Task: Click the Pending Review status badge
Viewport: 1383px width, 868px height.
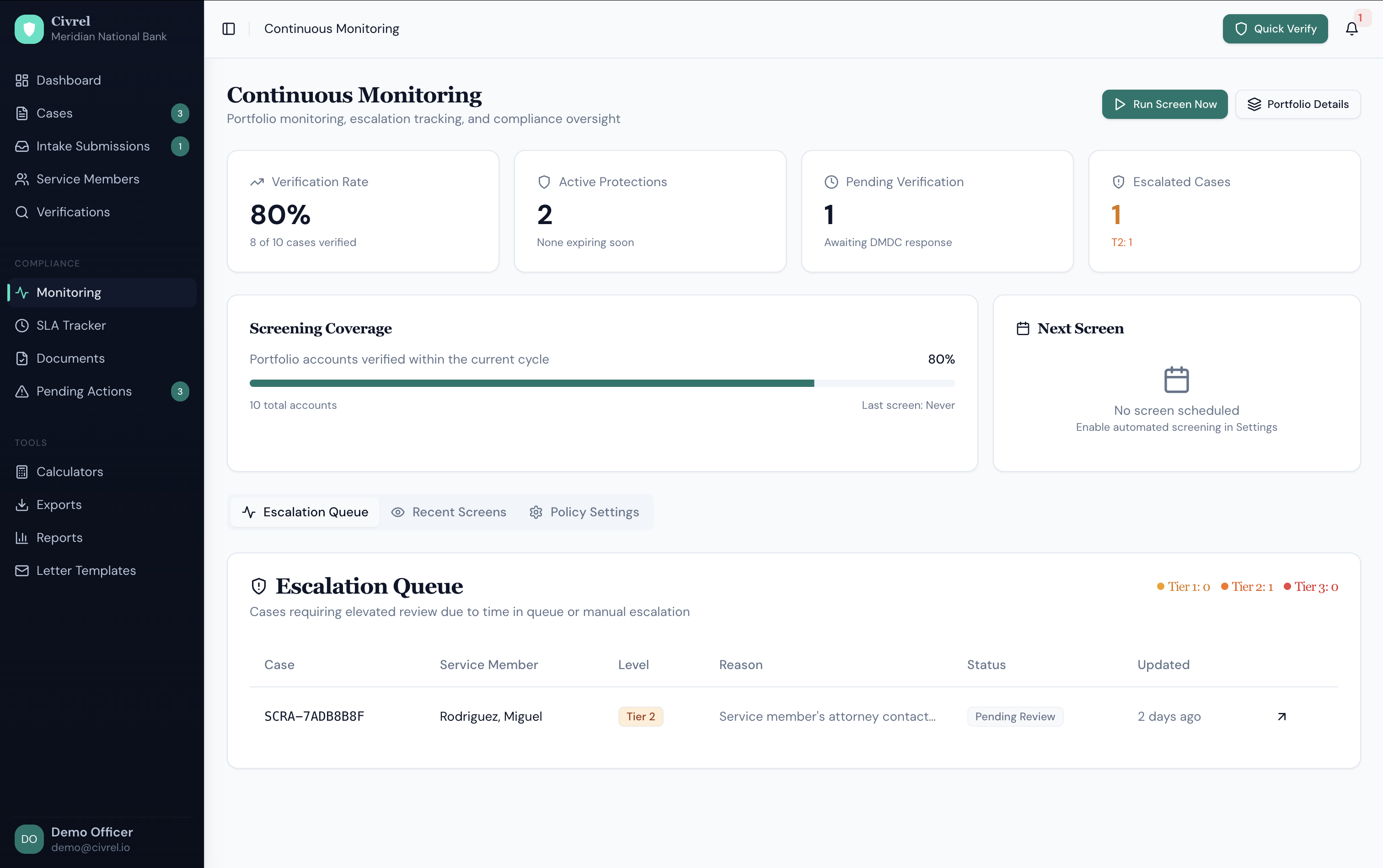Action: [1014, 716]
